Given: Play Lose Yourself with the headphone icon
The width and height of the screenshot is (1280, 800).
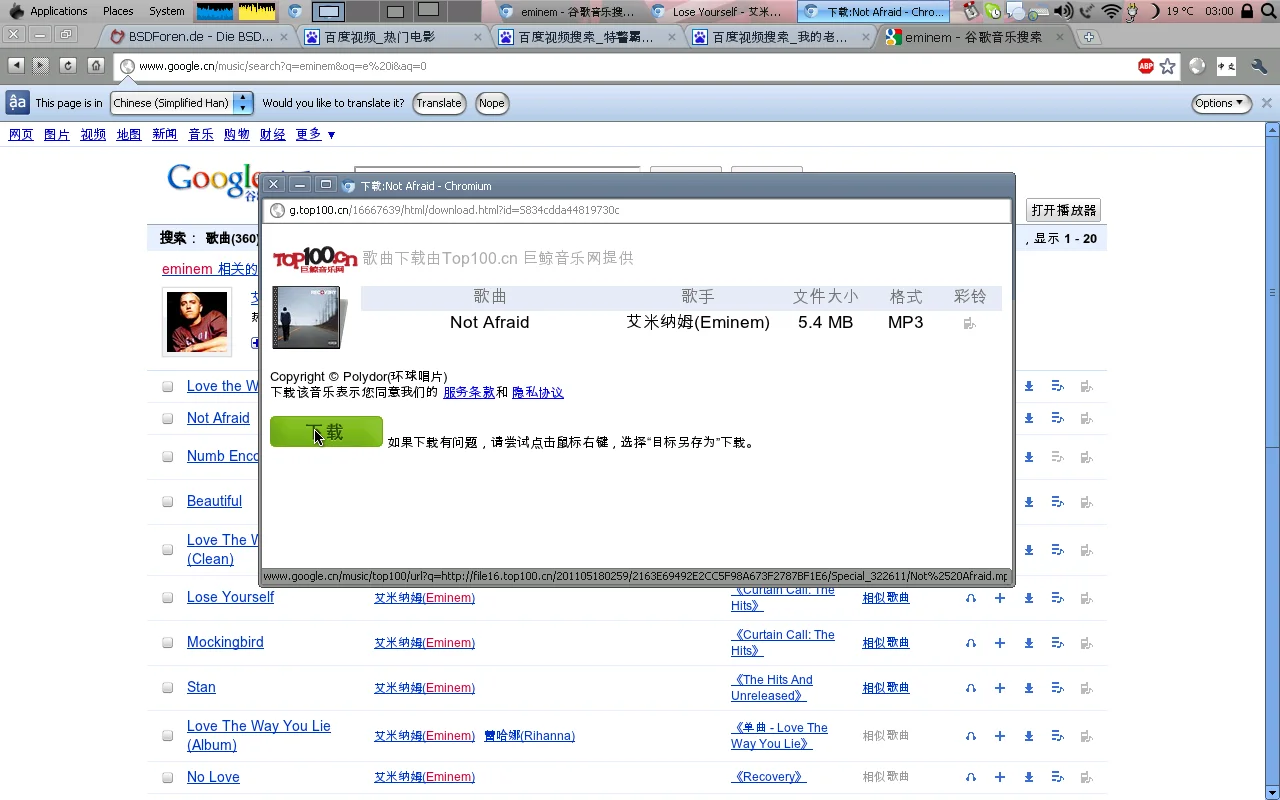Looking at the screenshot, I should click(x=971, y=598).
